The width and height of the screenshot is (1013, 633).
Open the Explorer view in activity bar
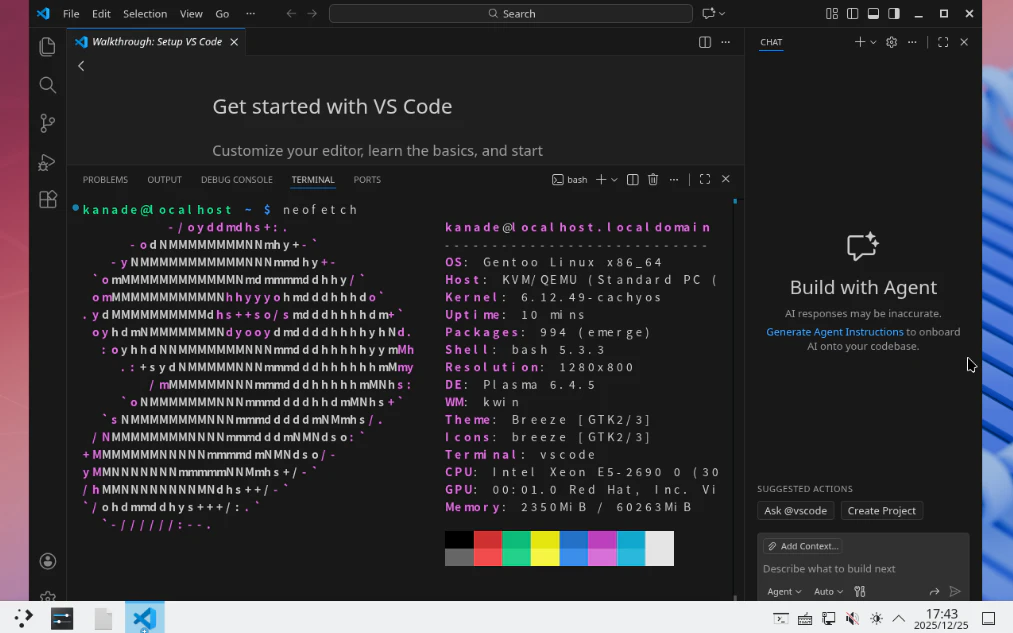47,47
